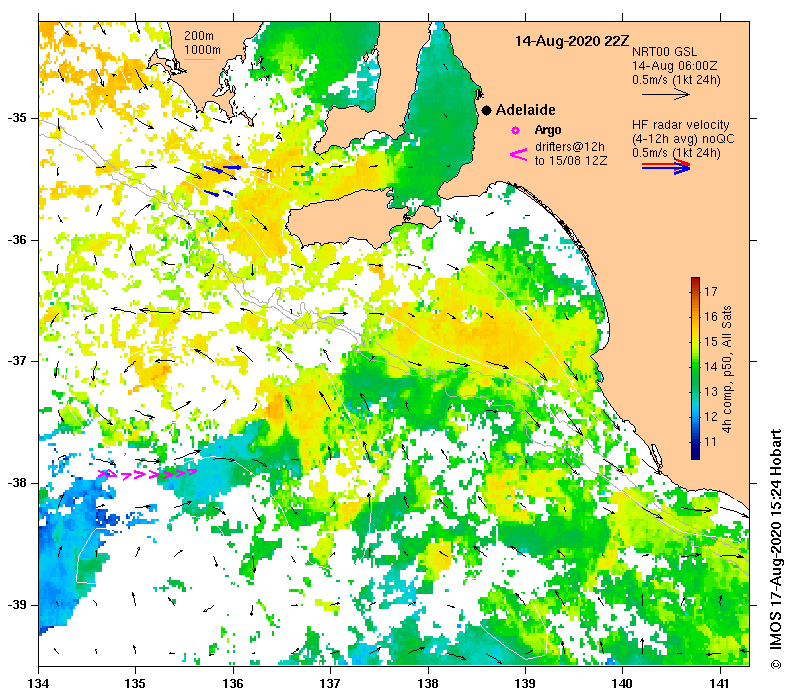The width and height of the screenshot is (791, 700).
Task: Click the 17 value on the color scale
Action: tap(711, 291)
